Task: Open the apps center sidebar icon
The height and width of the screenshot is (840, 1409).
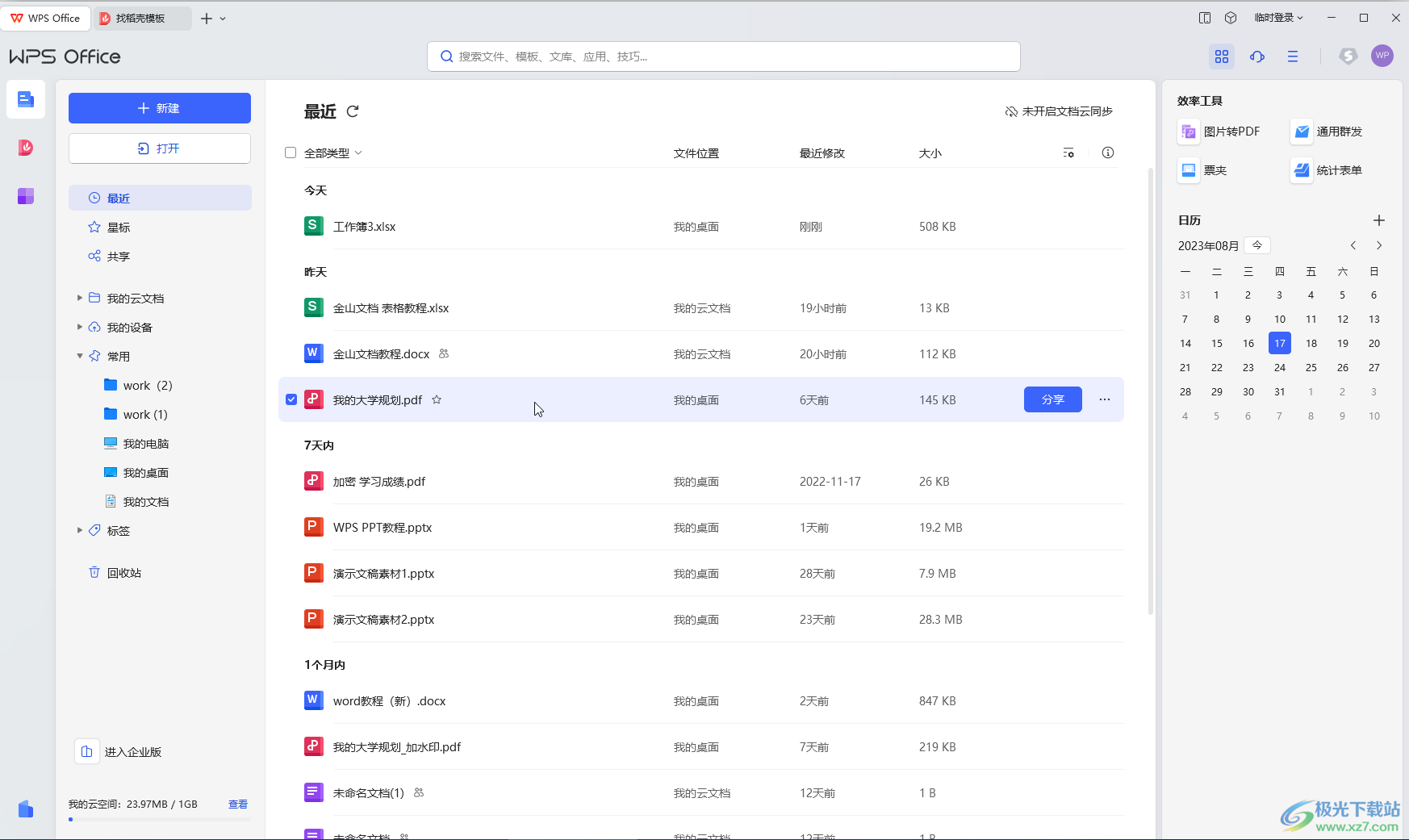Action: [26, 196]
